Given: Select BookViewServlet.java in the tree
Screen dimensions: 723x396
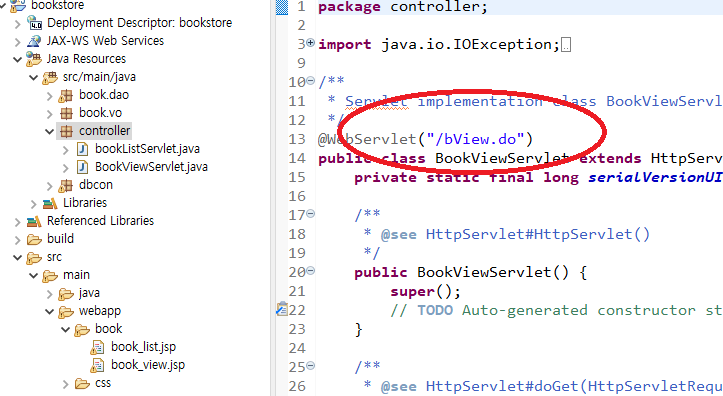Looking at the screenshot, I should 151,167.
